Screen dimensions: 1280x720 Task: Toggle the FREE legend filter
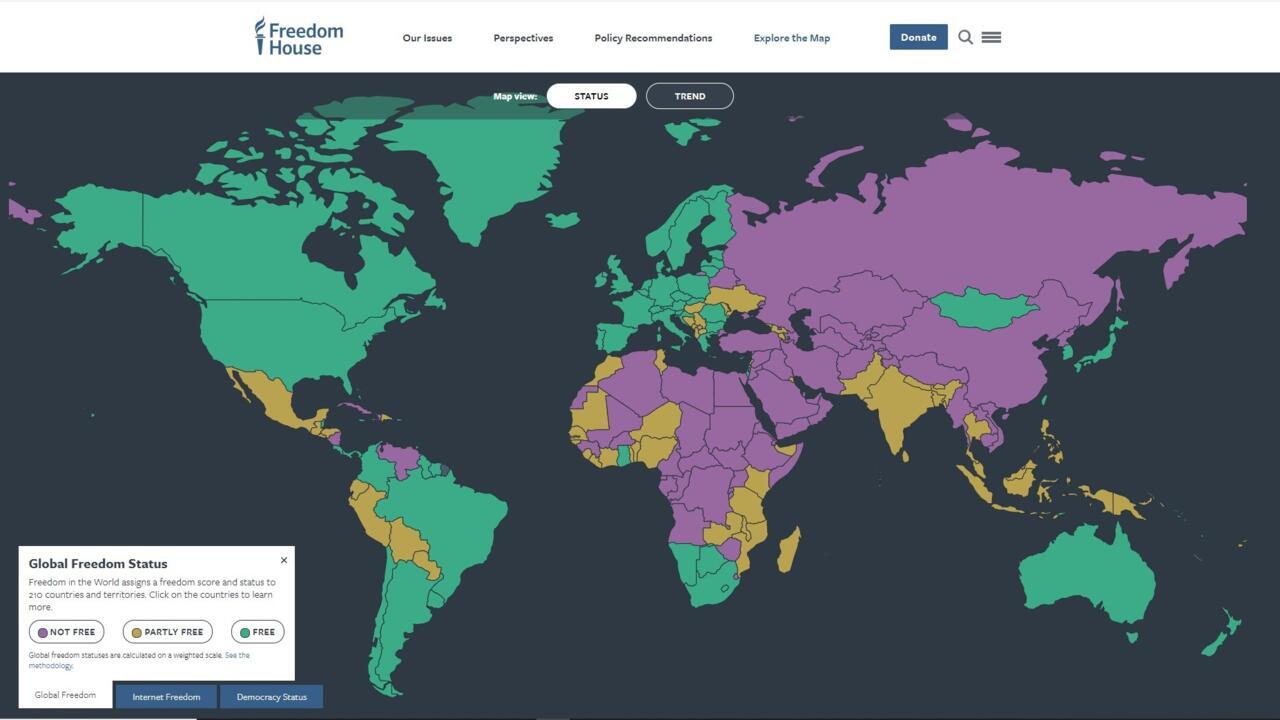tap(257, 632)
